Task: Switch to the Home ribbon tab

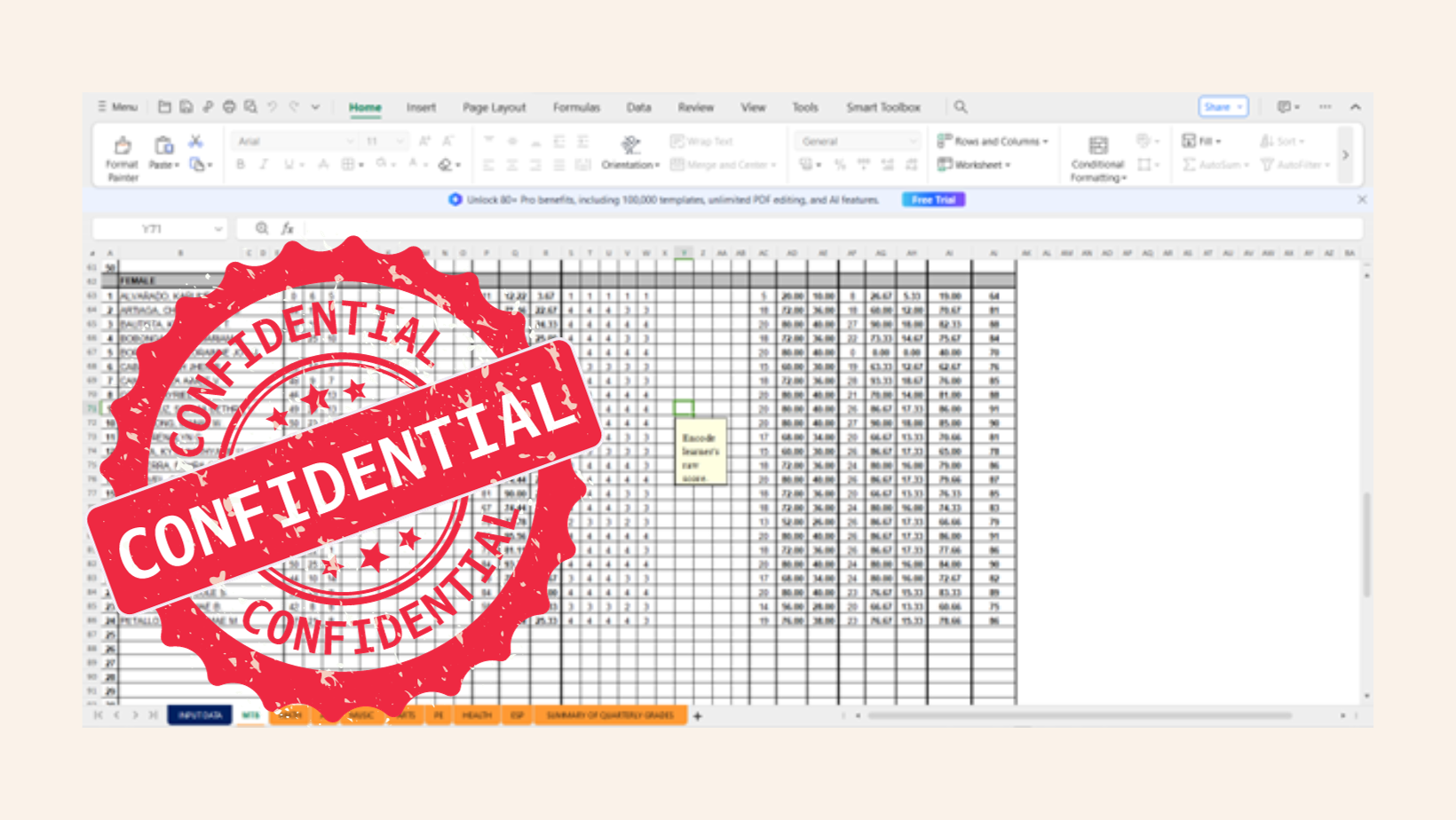Action: (365, 107)
